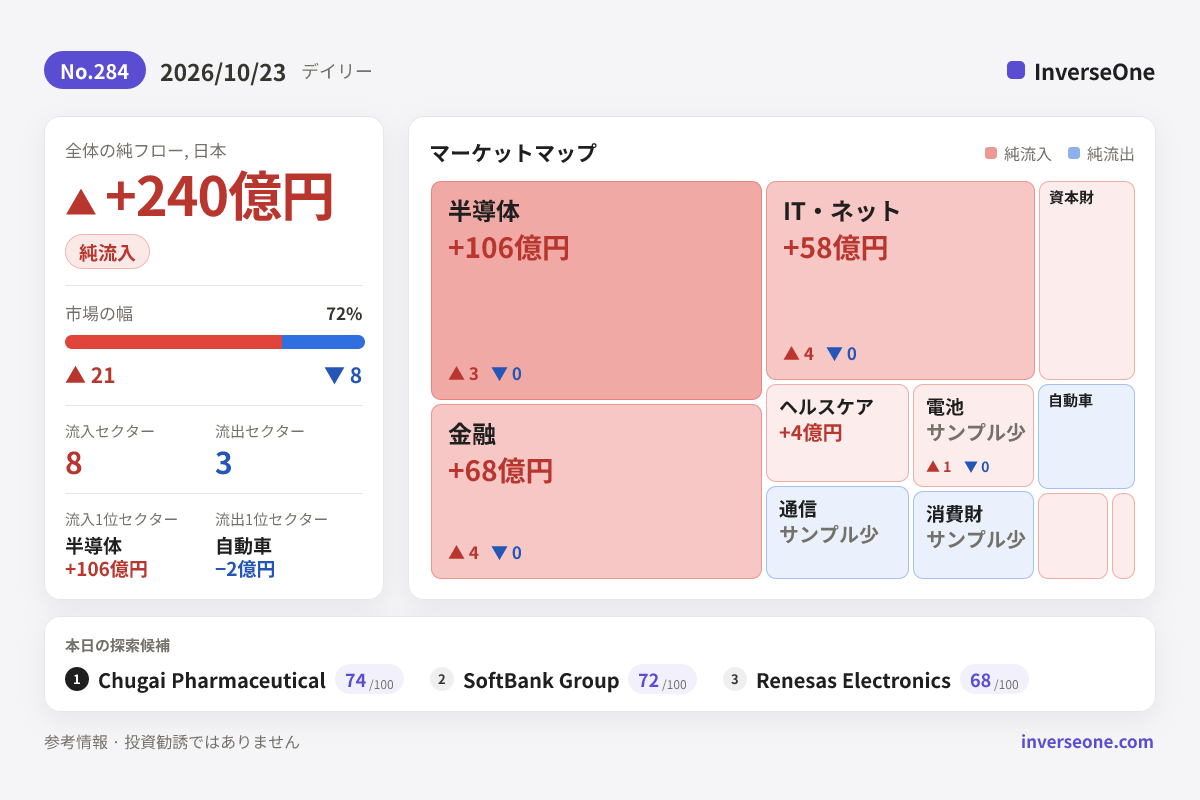The image size is (1200, 800).
Task: Click top inflow sector 半導体 in summary
Action: click(x=93, y=546)
